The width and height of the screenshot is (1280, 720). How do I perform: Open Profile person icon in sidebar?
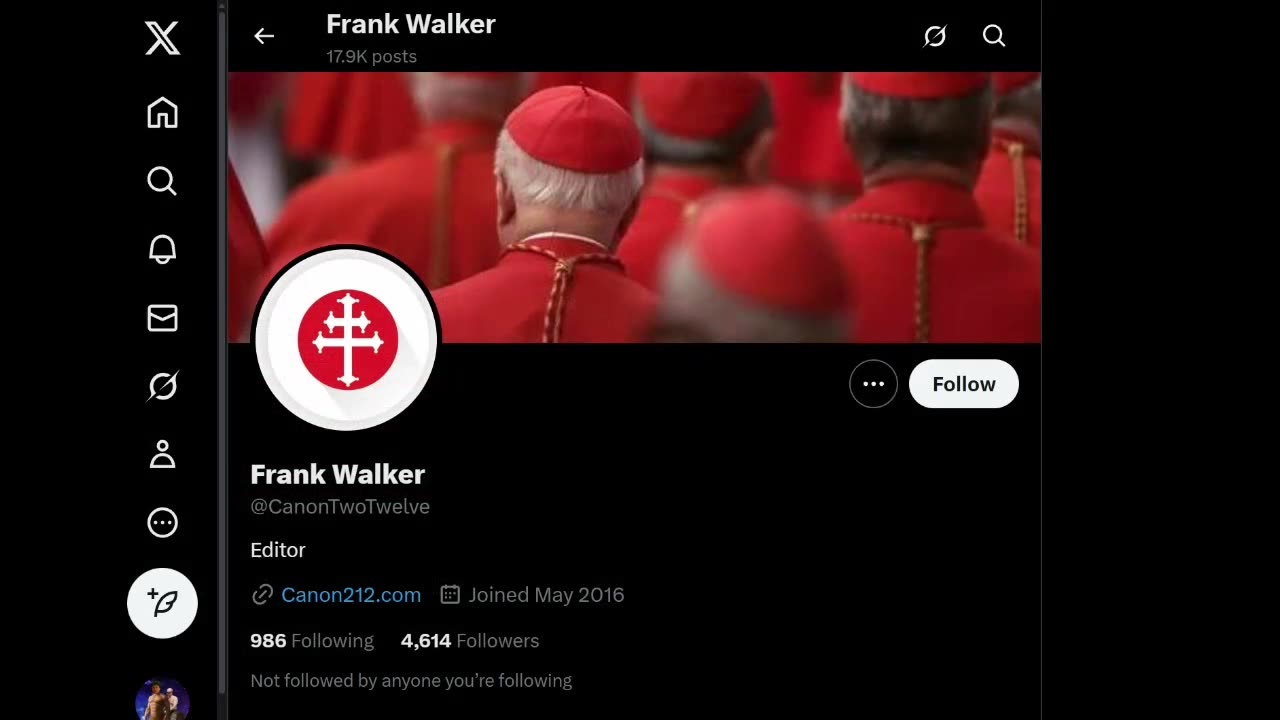tap(162, 454)
